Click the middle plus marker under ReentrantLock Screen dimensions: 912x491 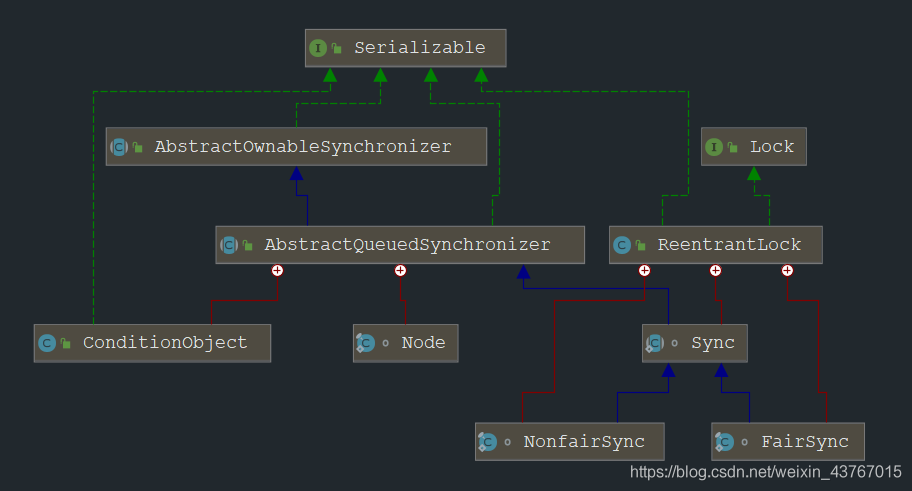[x=715, y=270]
